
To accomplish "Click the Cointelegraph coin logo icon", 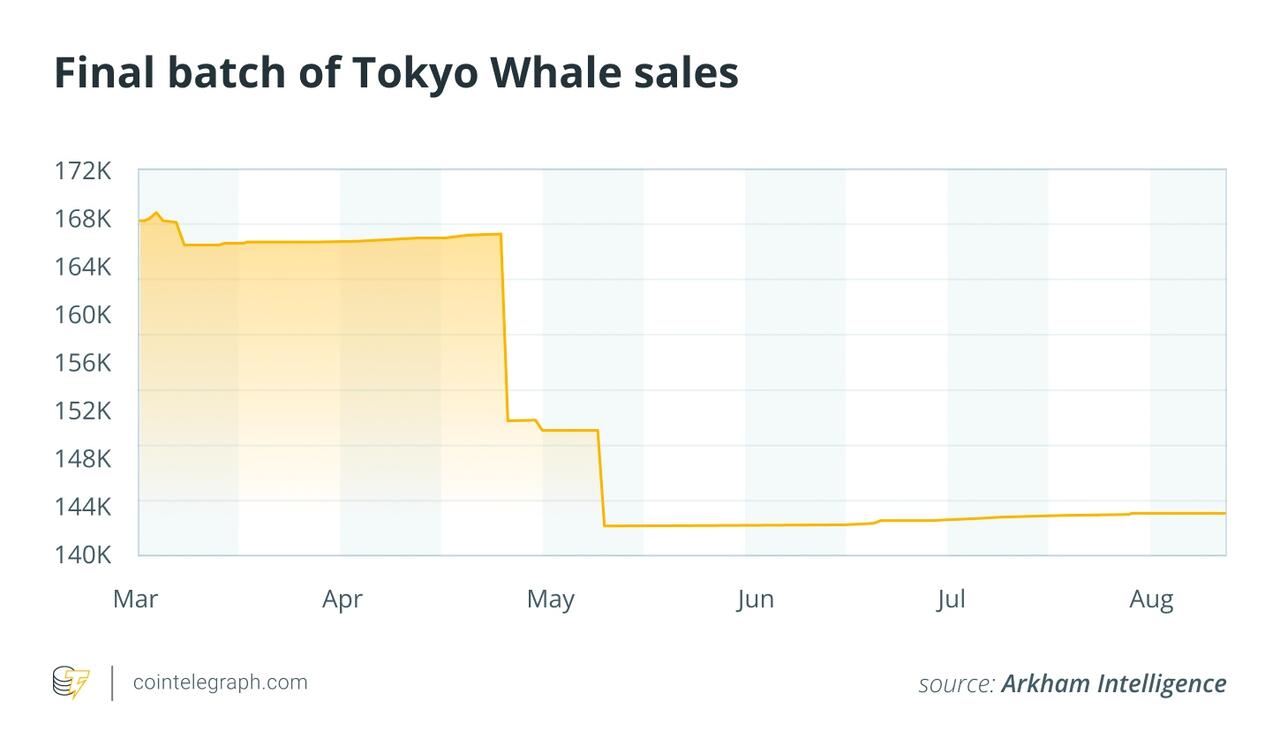I will [70, 682].
